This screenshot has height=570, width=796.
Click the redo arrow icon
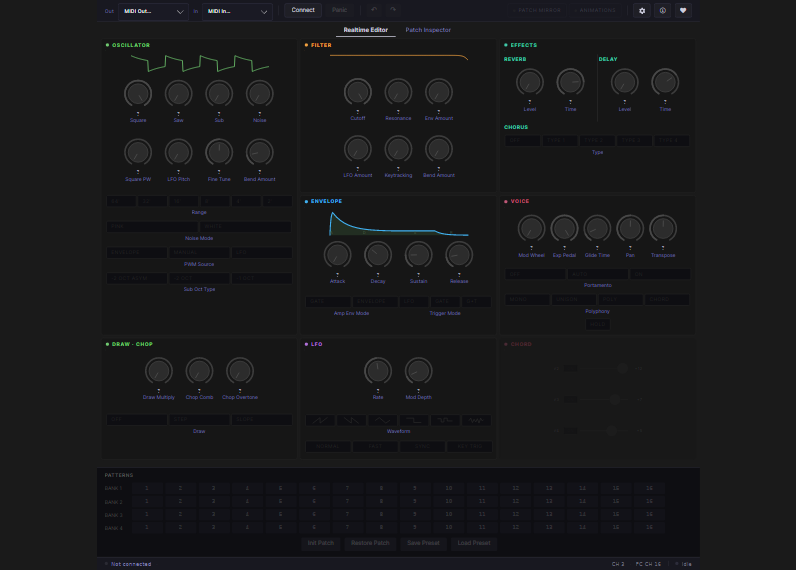pos(392,10)
